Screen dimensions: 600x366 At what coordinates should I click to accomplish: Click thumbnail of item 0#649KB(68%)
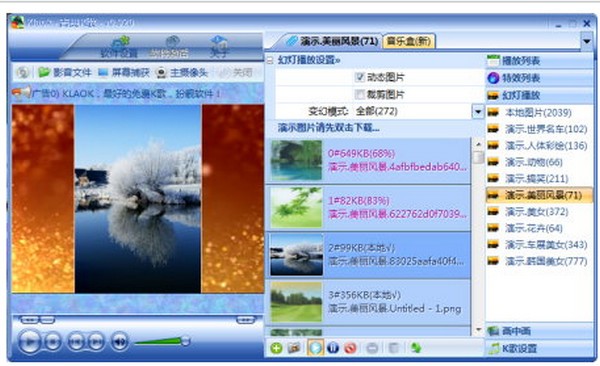(x=297, y=160)
